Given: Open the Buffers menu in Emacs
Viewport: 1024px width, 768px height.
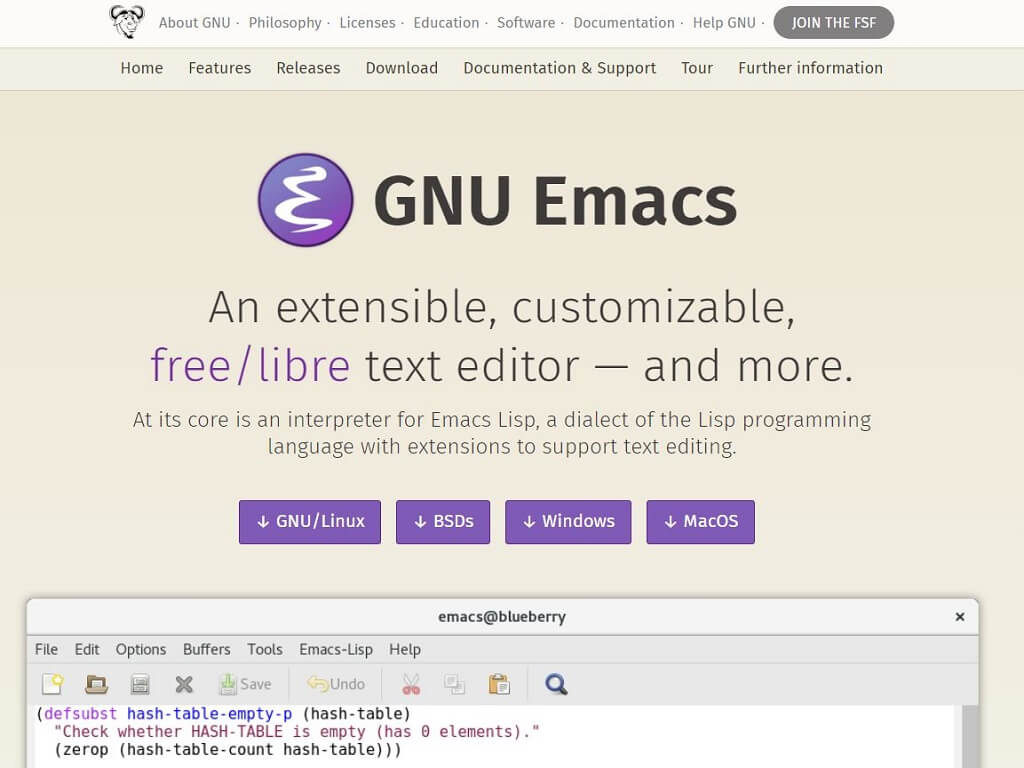Looking at the screenshot, I should 206,649.
